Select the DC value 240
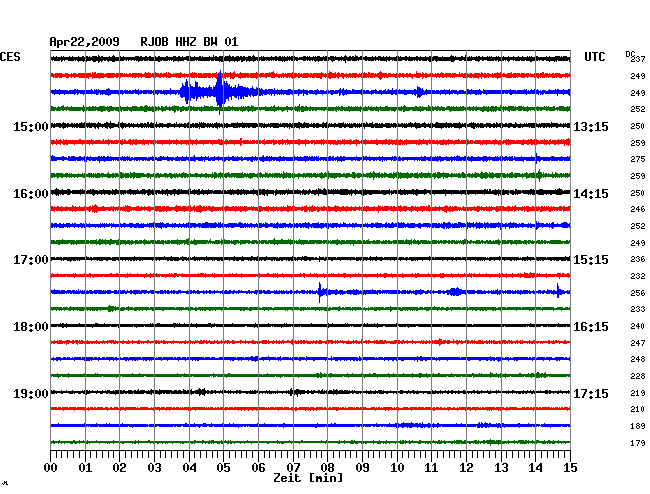The width and height of the screenshot is (650, 494). (x=638, y=326)
